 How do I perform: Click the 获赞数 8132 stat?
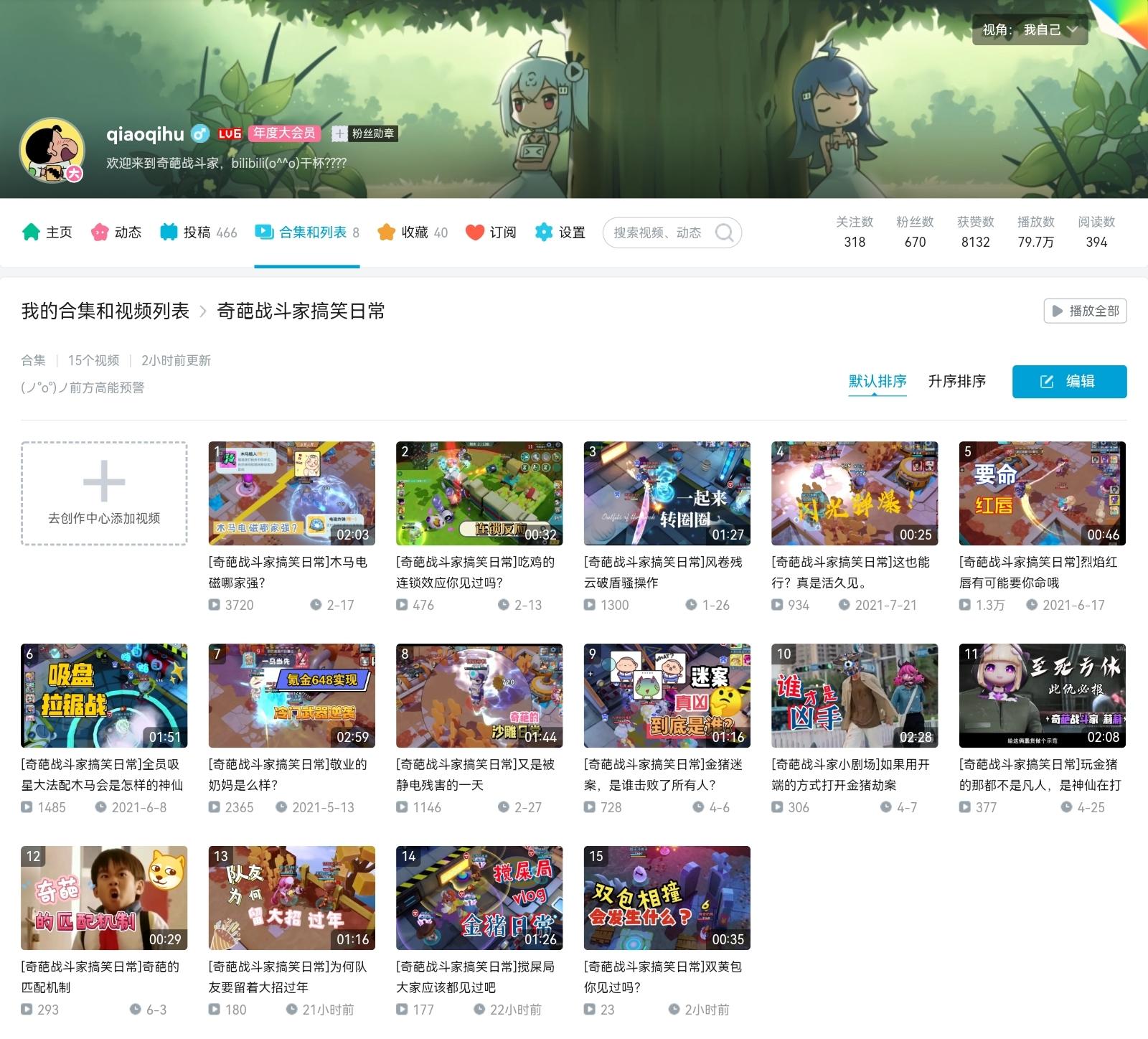click(976, 232)
